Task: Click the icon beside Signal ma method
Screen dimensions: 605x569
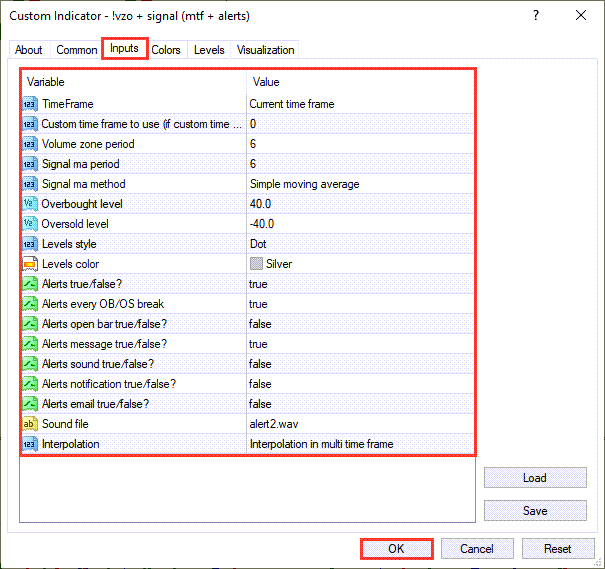Action: 30,184
